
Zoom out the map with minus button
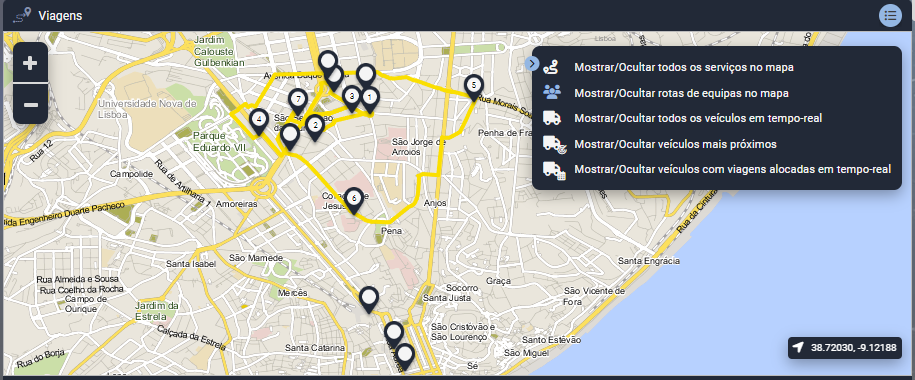click(x=30, y=104)
